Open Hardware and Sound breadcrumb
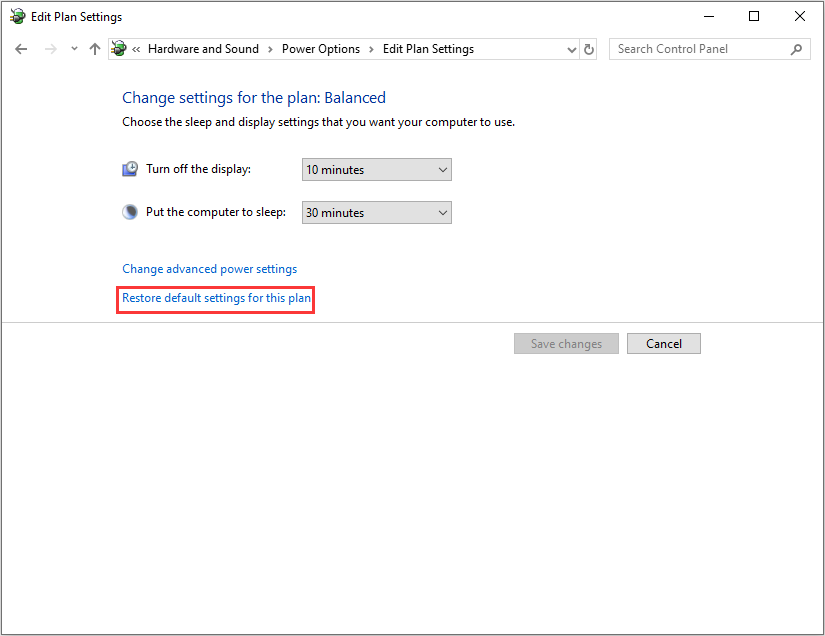This screenshot has height=636, width=825. [x=203, y=49]
